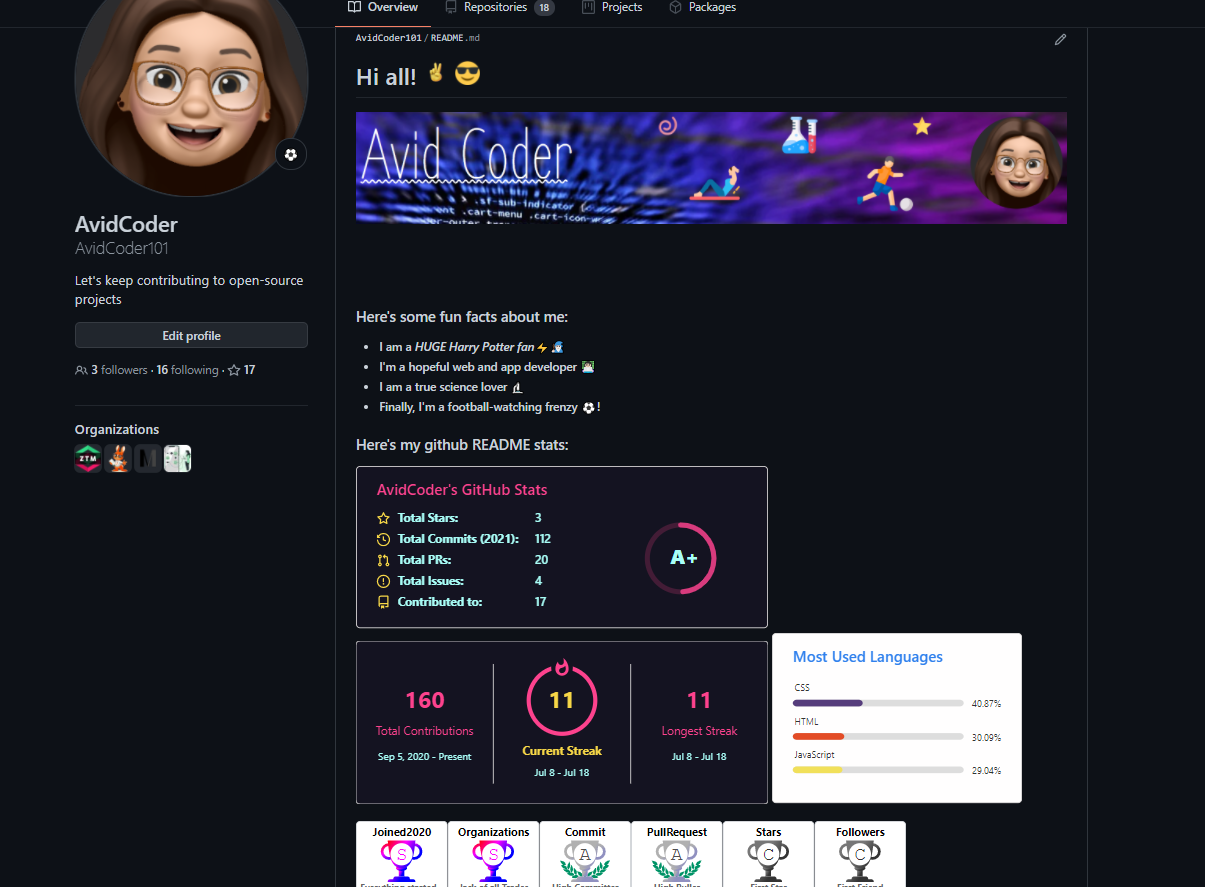
Task: Open the status gear on the avatar
Action: click(x=290, y=154)
